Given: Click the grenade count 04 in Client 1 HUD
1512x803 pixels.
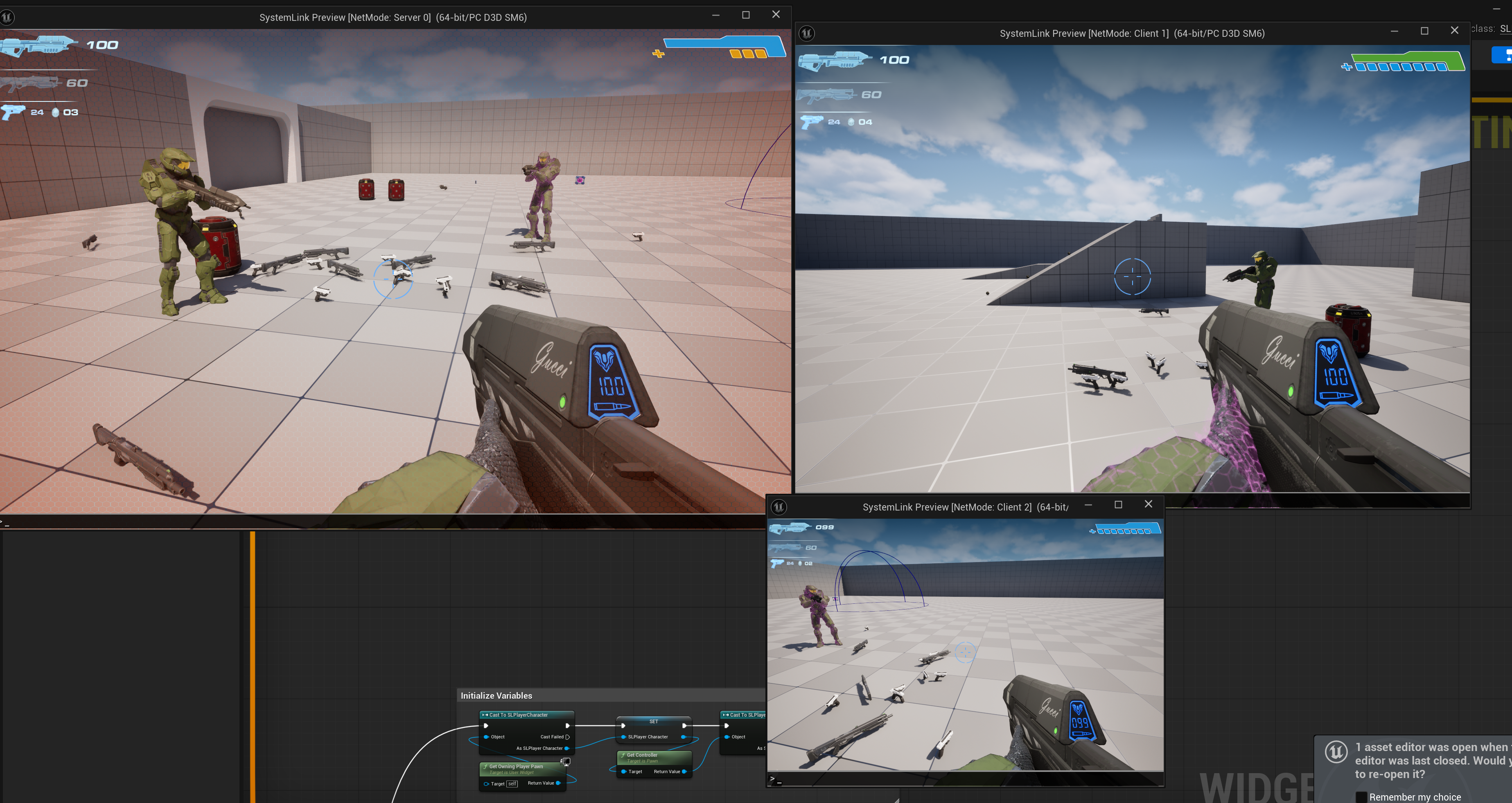Looking at the screenshot, I should click(865, 122).
